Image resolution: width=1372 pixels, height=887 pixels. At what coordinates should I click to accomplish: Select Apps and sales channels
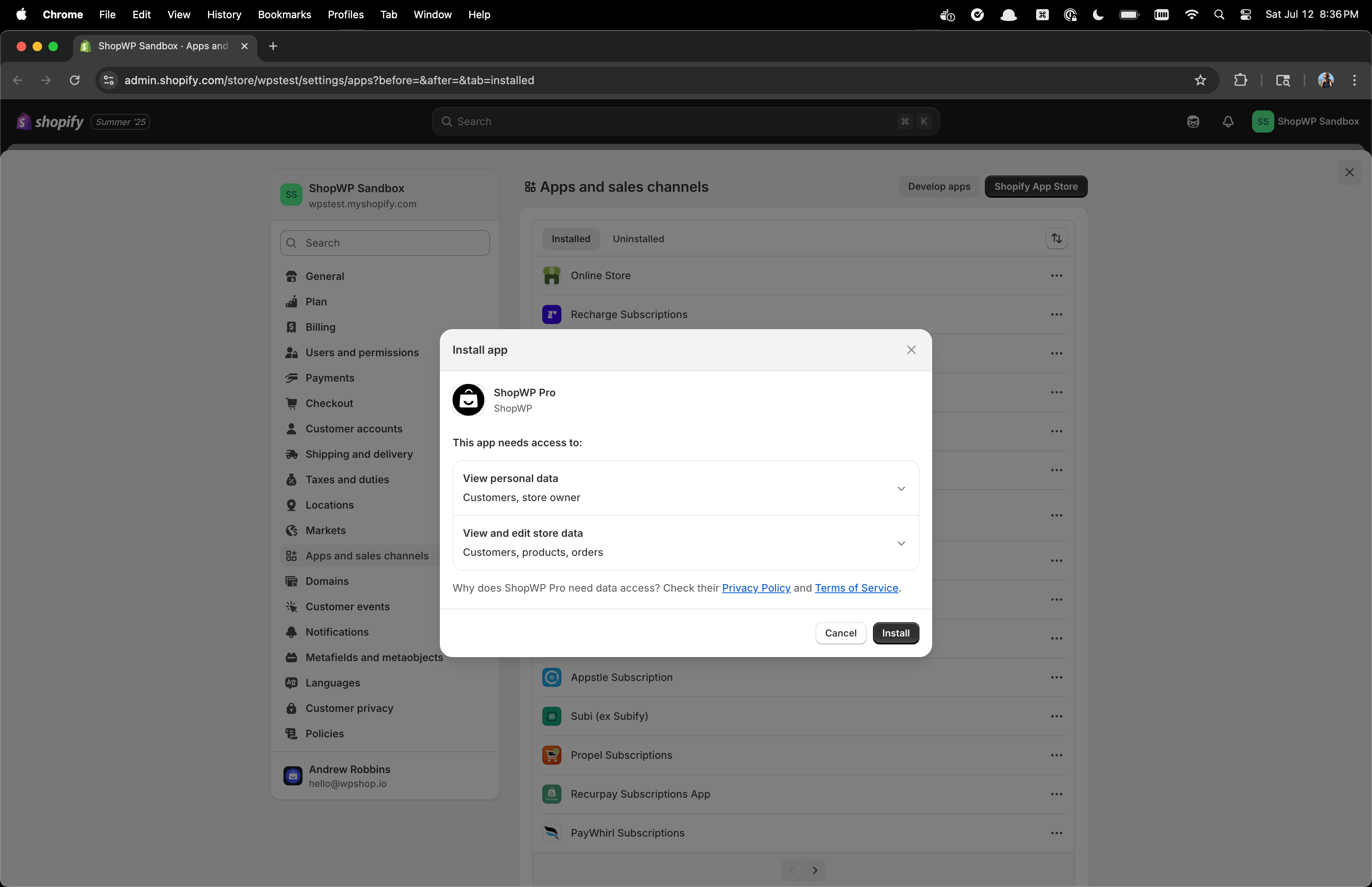[x=360, y=556]
